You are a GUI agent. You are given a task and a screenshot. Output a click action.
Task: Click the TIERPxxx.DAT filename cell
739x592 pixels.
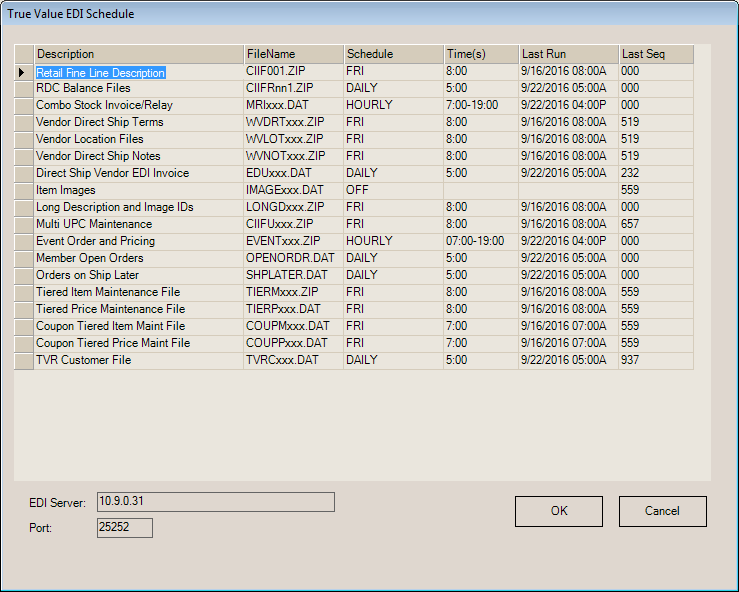point(294,309)
